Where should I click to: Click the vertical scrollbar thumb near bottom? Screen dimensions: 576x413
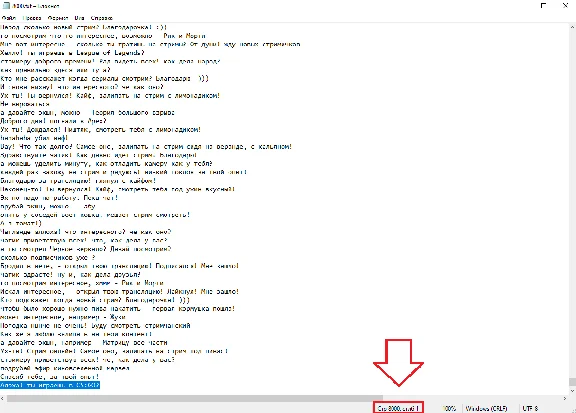click(x=572, y=382)
